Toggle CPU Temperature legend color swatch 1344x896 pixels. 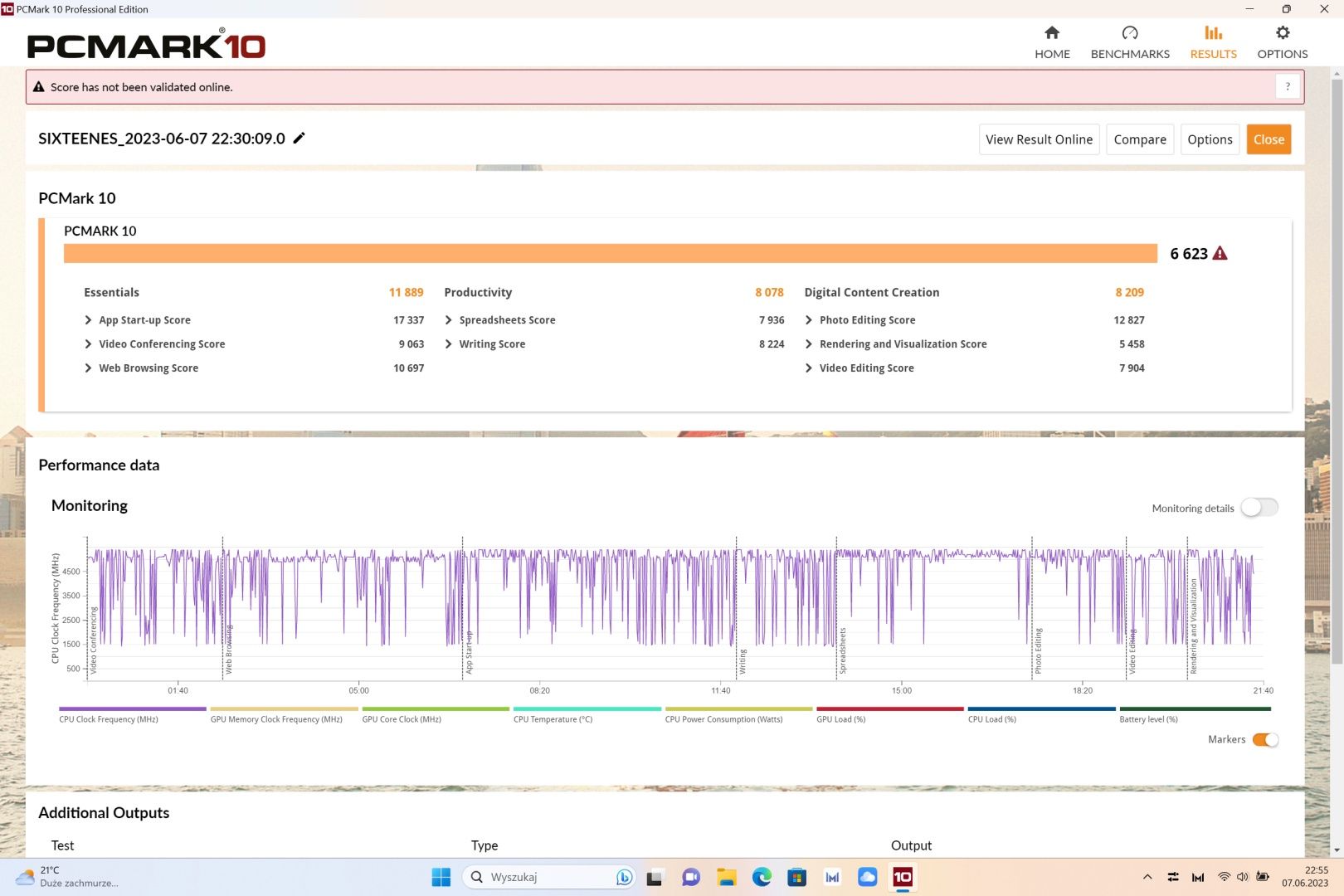tap(587, 709)
